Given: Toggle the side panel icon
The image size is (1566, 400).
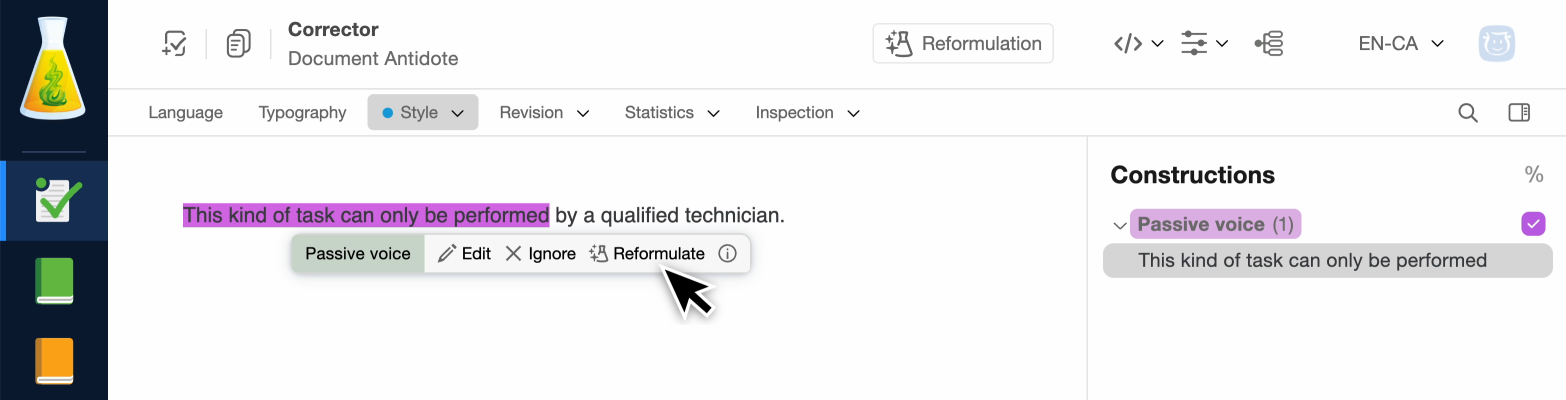Looking at the screenshot, I should [1519, 113].
